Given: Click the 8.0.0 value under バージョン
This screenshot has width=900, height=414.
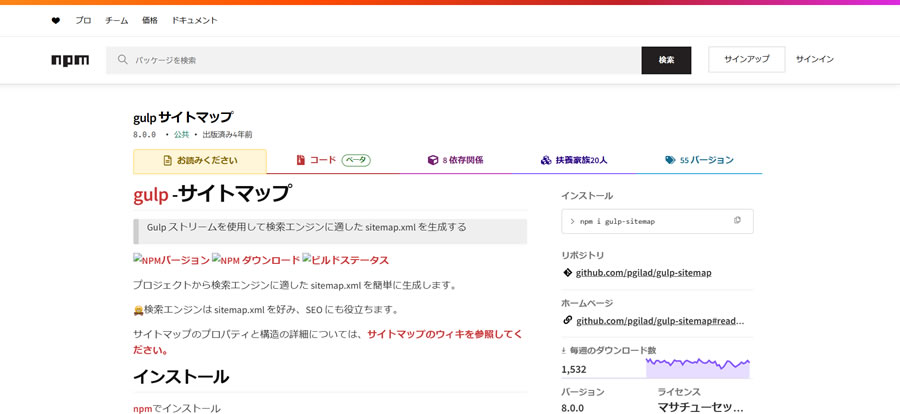Looking at the screenshot, I should (x=572, y=408).
